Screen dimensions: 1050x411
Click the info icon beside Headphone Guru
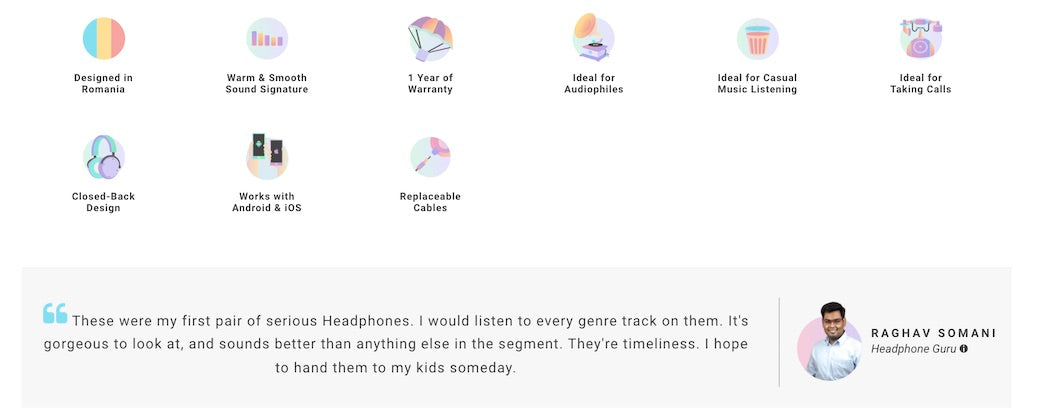[x=964, y=349]
